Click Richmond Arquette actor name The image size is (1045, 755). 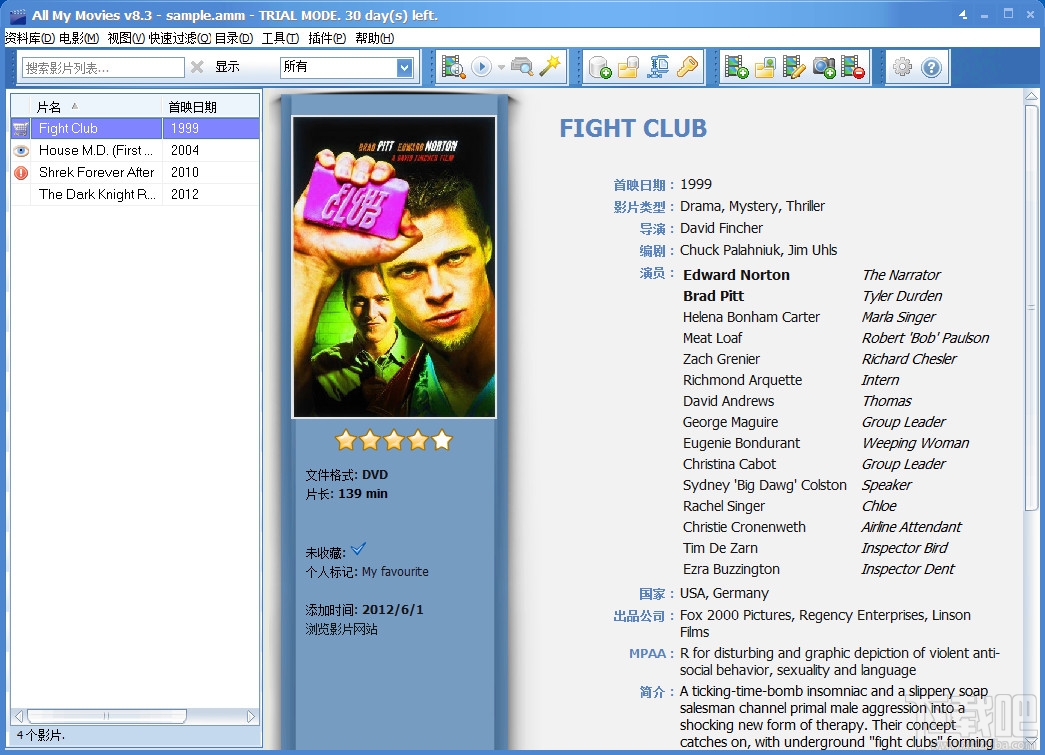pyautogui.click(x=742, y=380)
